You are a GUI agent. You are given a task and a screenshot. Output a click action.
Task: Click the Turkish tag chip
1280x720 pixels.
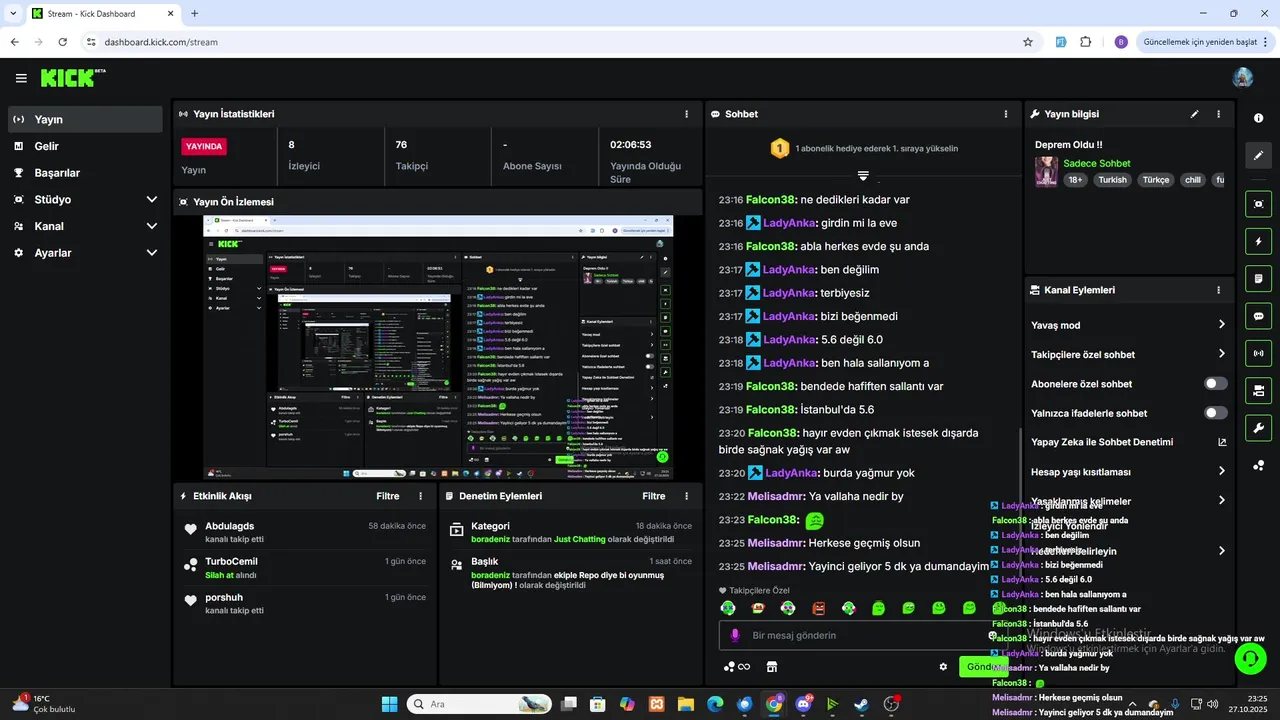(1112, 180)
